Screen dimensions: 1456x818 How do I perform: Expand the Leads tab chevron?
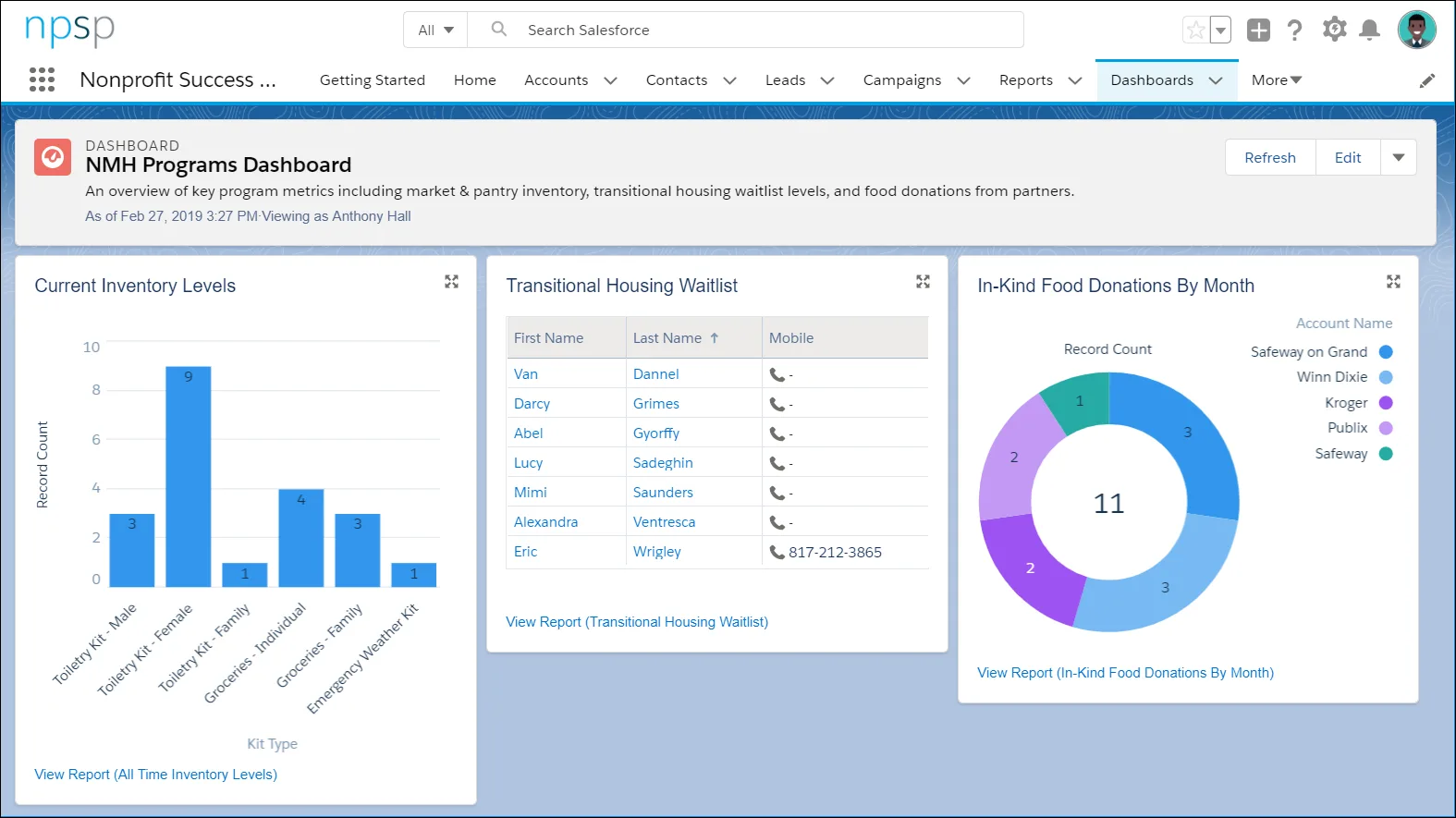tap(827, 80)
